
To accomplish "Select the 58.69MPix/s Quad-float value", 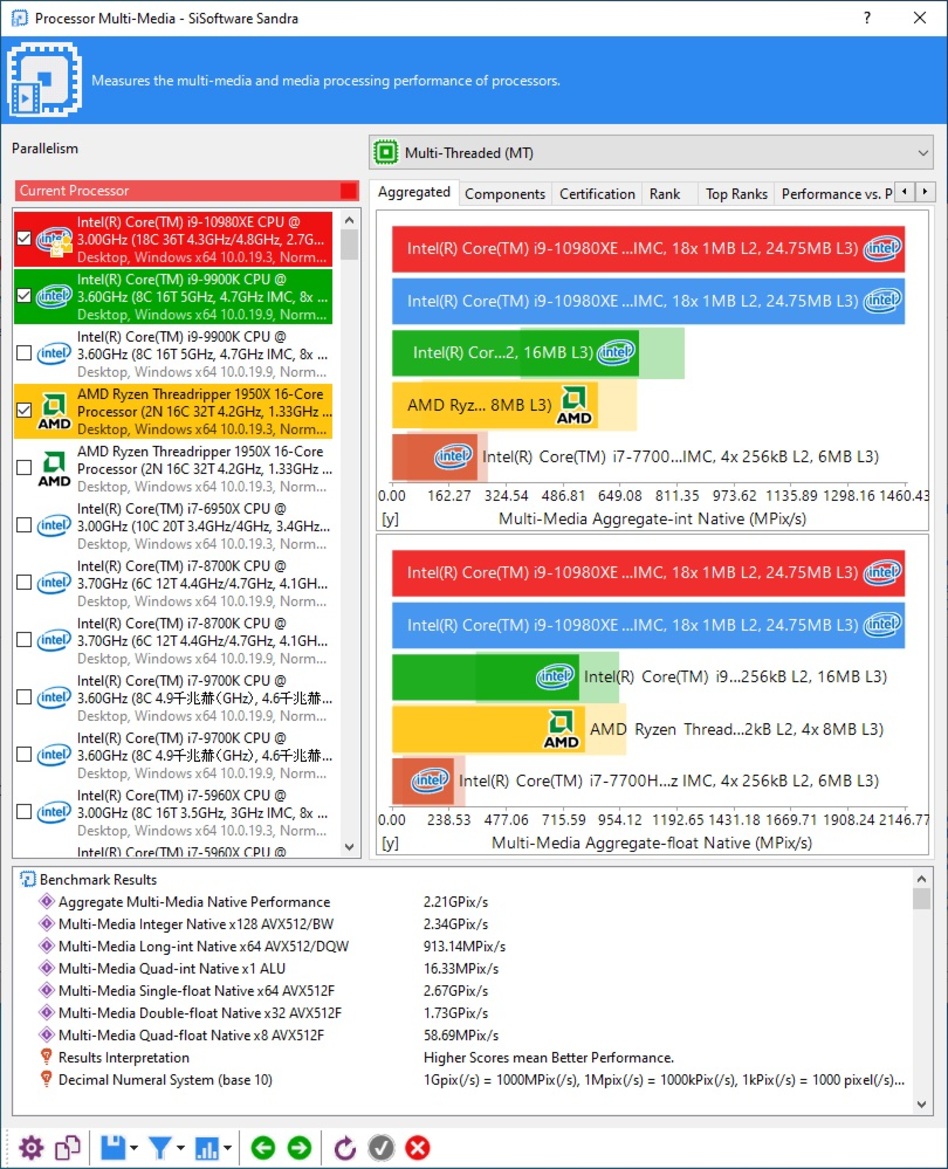I will 461,1036.
